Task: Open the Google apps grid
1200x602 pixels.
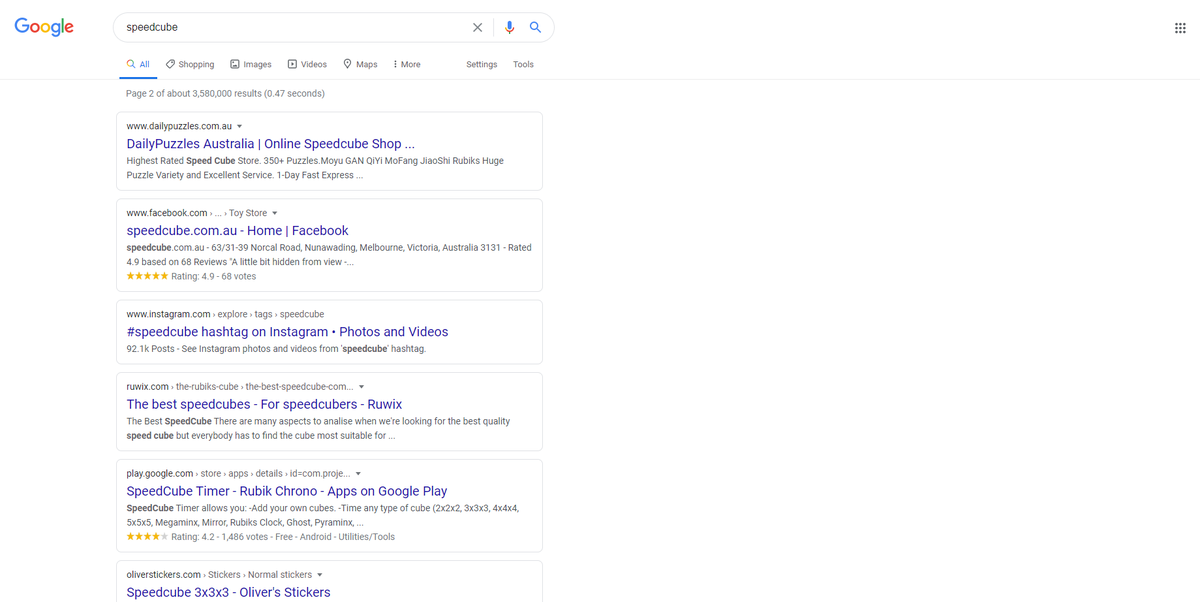Action: pyautogui.click(x=1180, y=28)
